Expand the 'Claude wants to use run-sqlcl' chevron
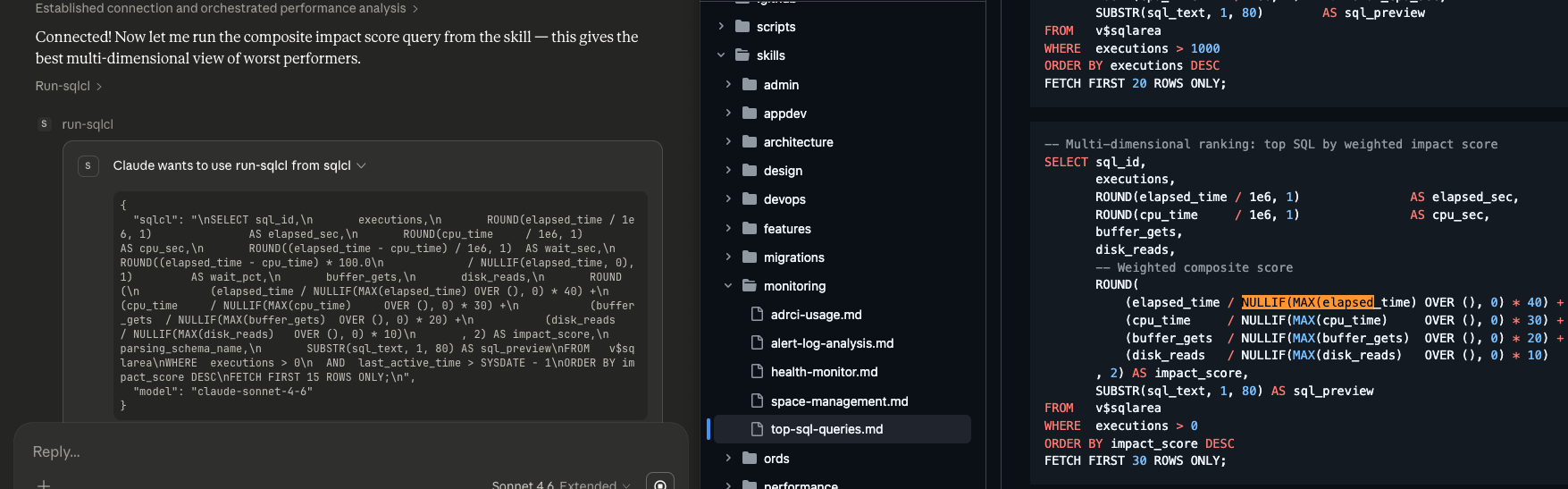Image resolution: width=1568 pixels, height=489 pixels. point(362,166)
